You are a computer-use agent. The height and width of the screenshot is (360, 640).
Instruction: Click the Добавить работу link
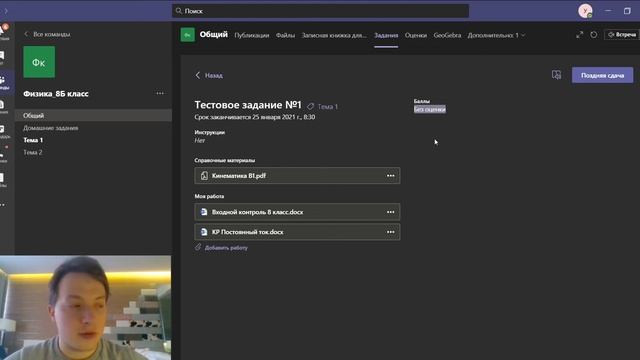226,248
